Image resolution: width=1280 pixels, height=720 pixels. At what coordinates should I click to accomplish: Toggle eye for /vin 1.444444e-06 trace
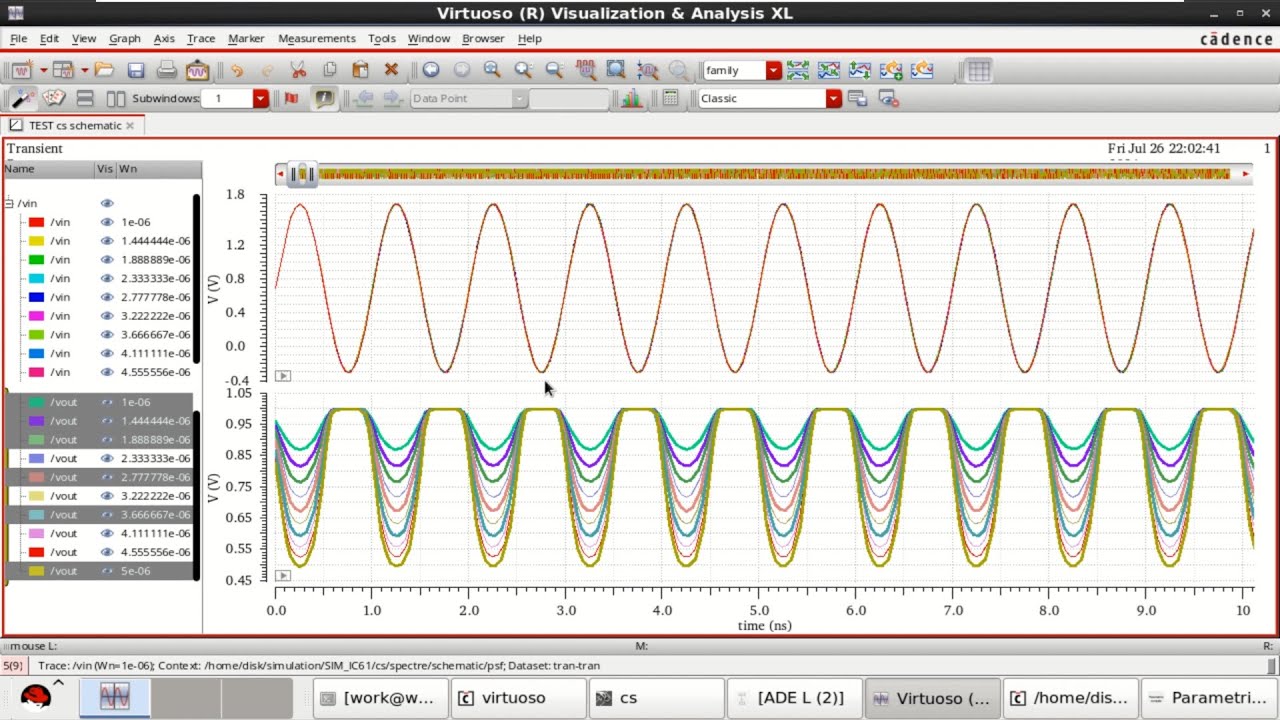coord(107,241)
